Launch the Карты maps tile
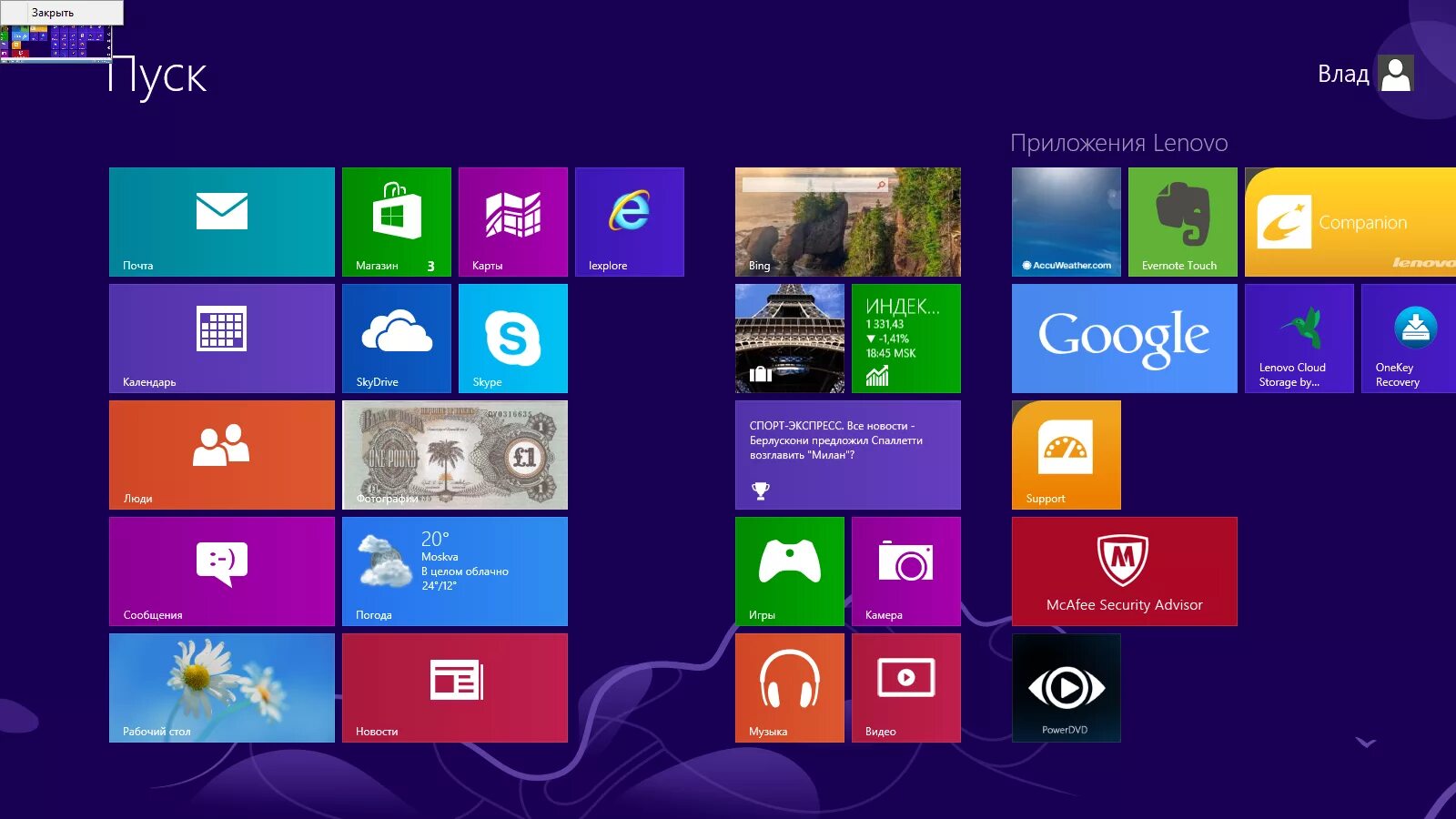1456x819 pixels. (x=513, y=222)
